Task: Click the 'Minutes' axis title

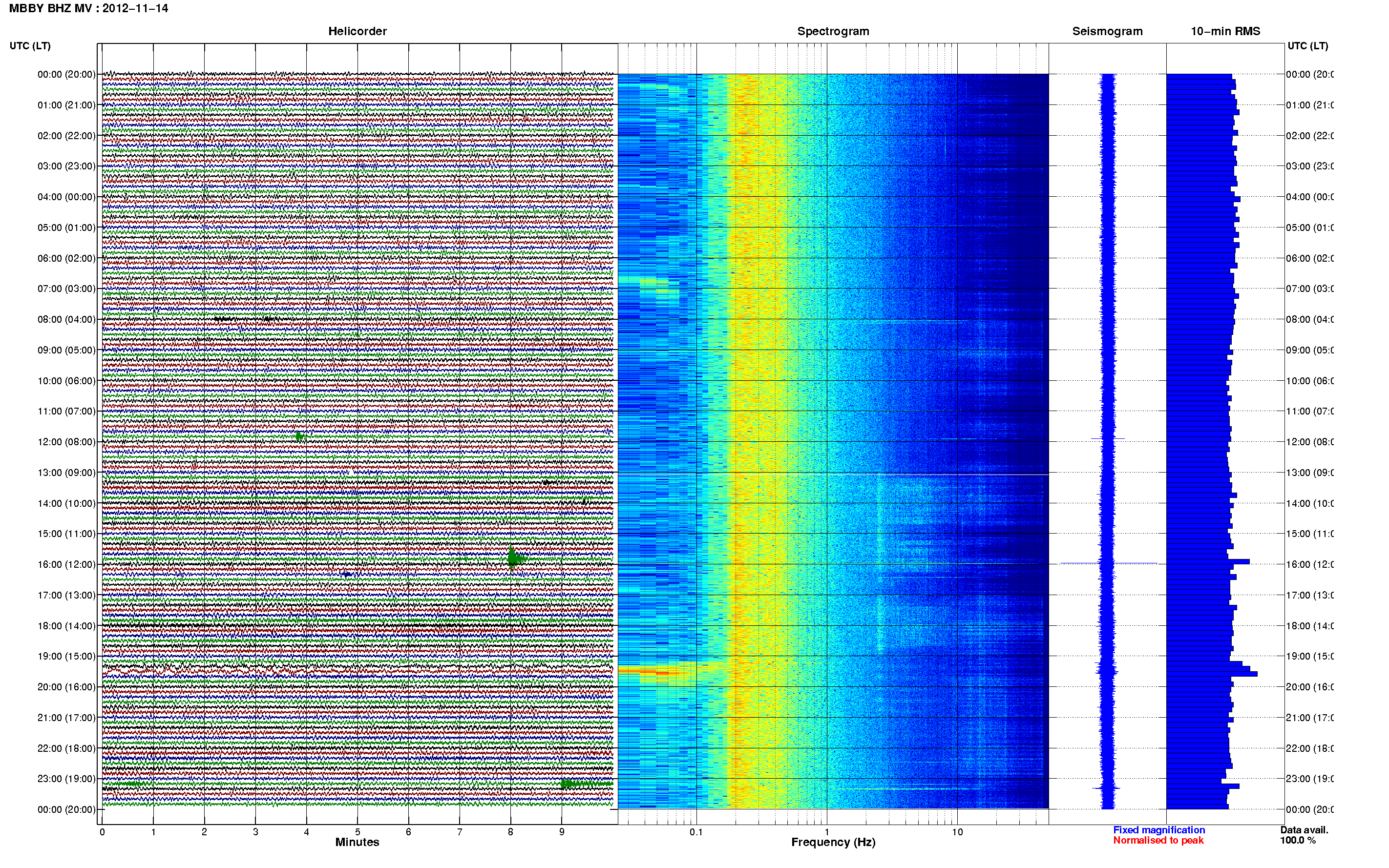Action: point(357,842)
